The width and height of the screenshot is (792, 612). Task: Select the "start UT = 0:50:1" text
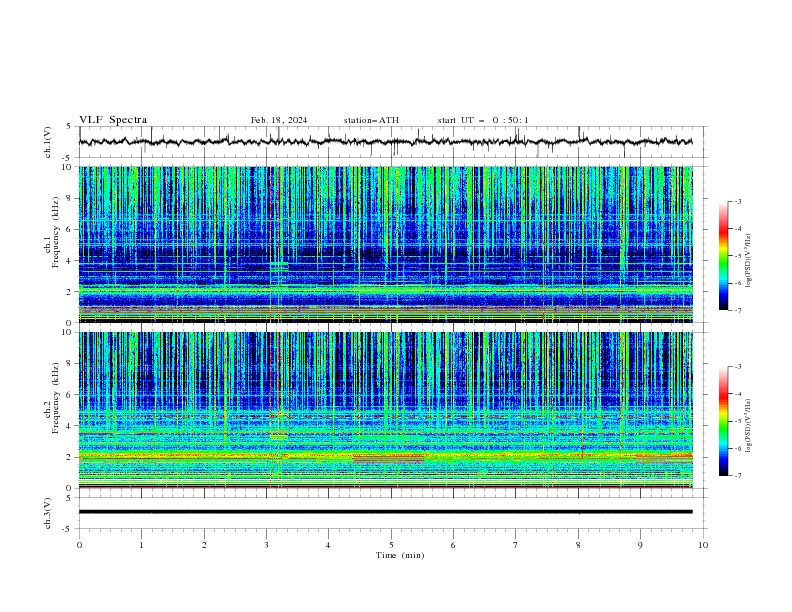(x=483, y=120)
